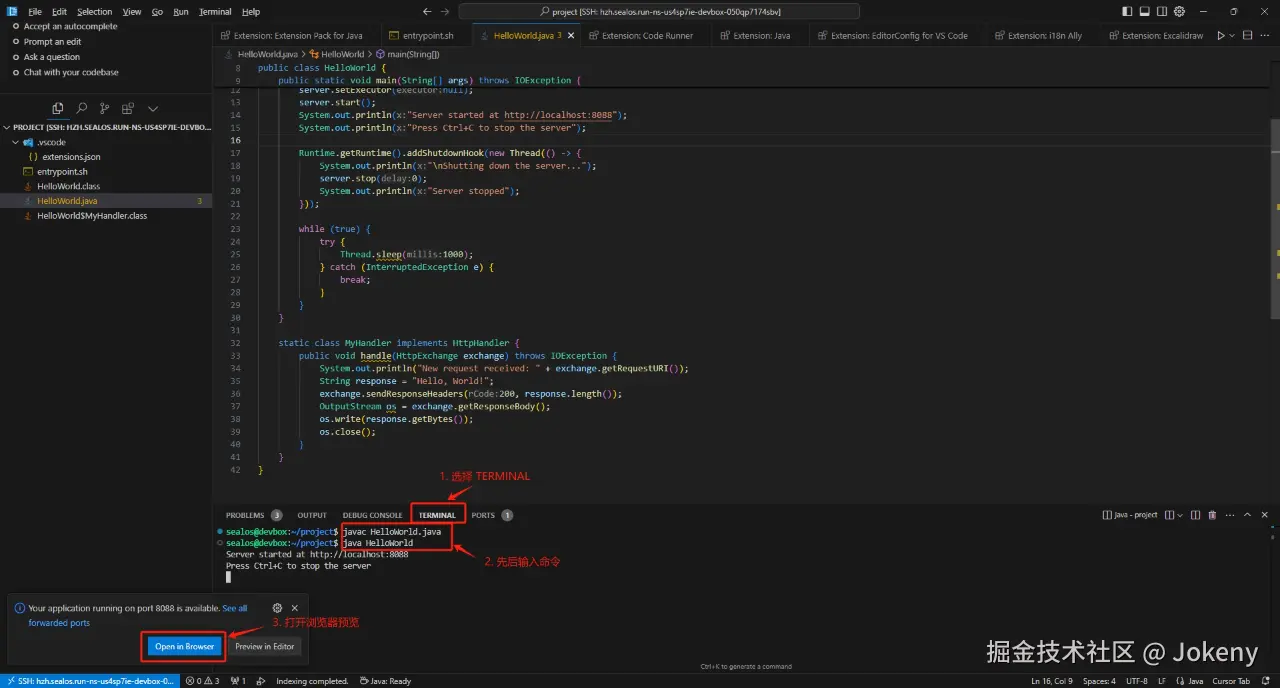Open the PROBLEMS panel tab
The height and width of the screenshot is (688, 1280).
[252, 515]
